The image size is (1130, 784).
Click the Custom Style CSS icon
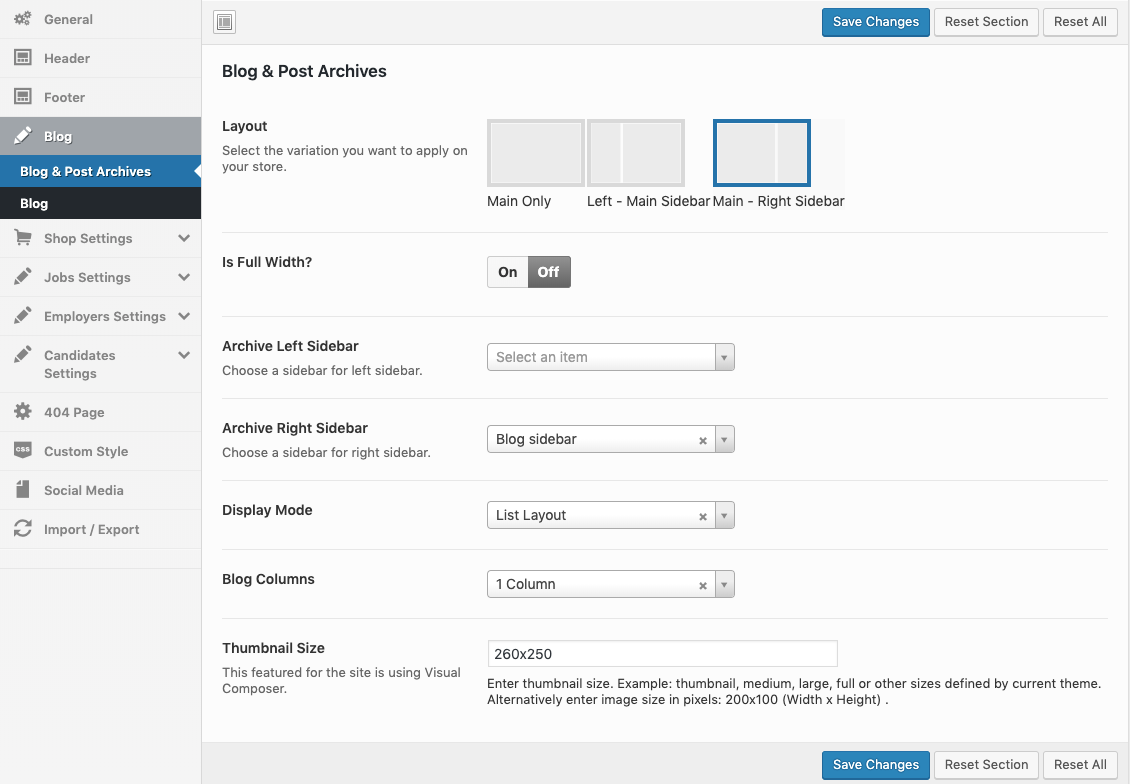pyautogui.click(x=22, y=451)
